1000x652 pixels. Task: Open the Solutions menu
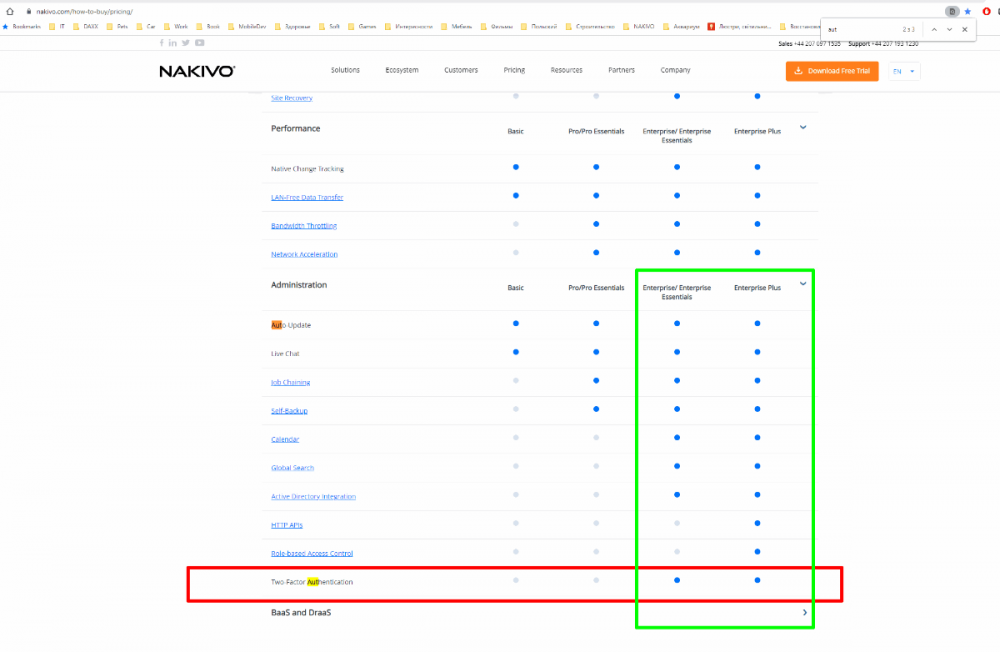point(345,70)
